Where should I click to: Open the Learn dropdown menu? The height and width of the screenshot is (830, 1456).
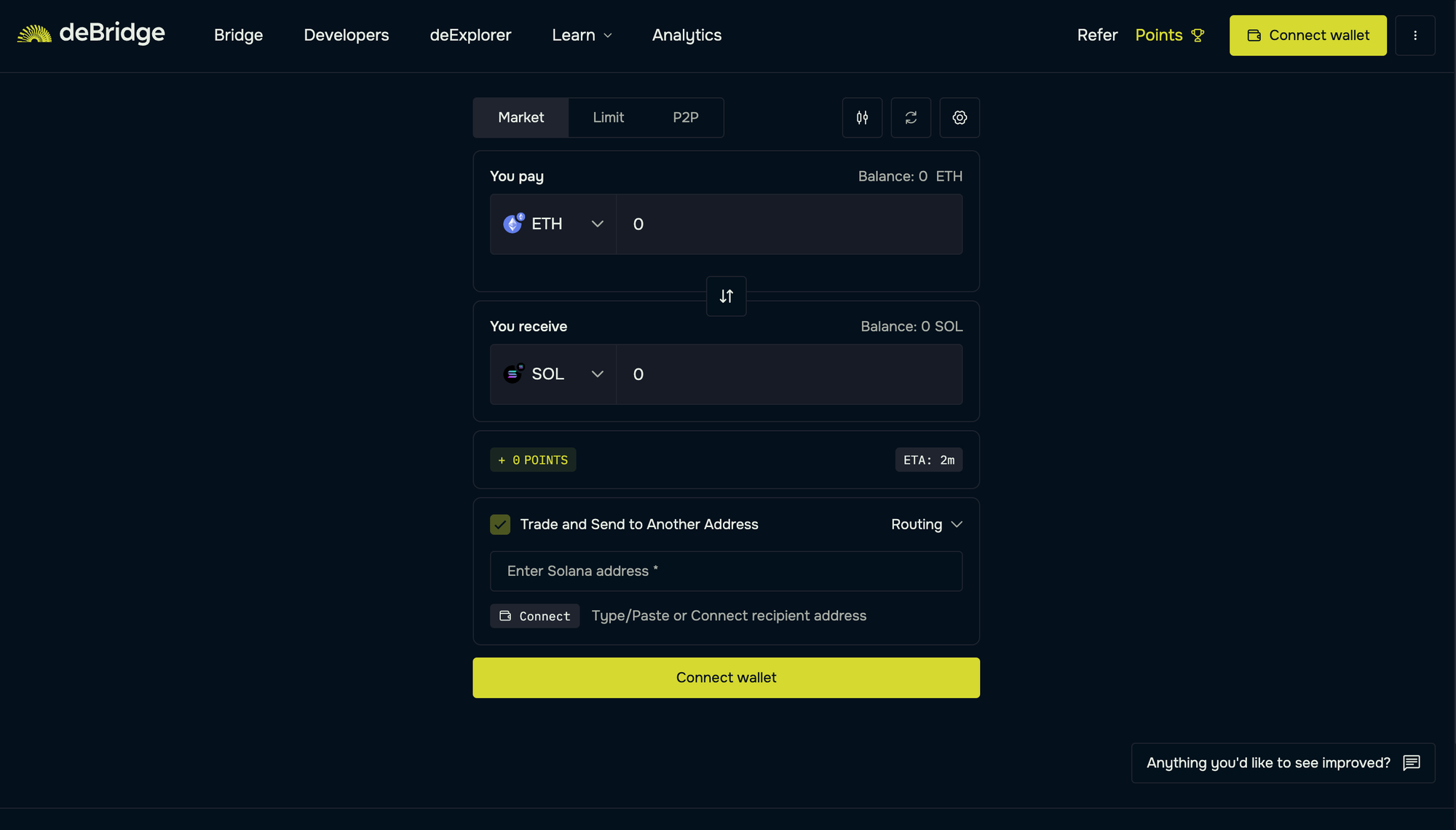581,35
